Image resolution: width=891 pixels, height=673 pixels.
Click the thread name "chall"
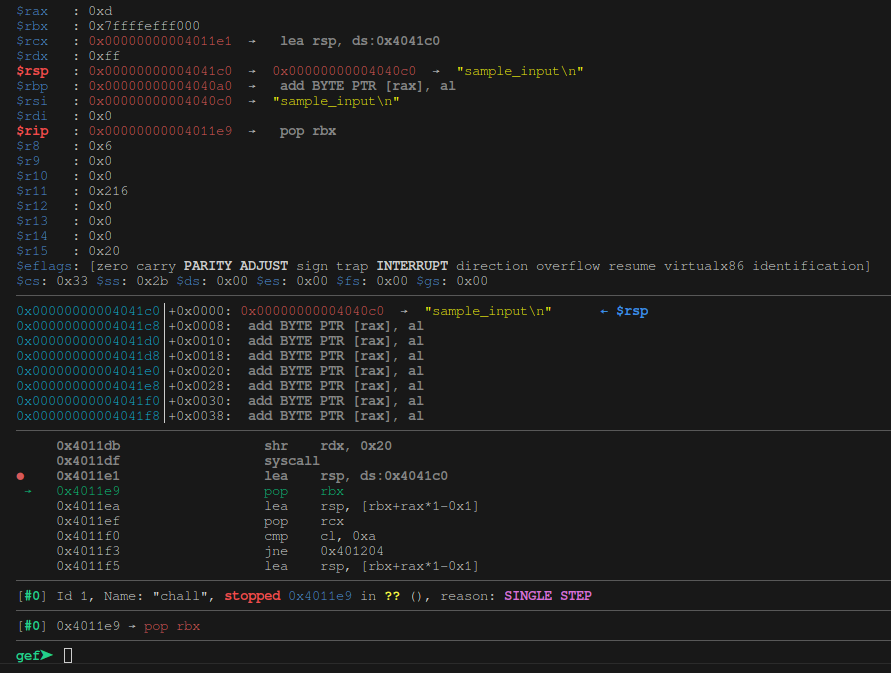pos(184,596)
